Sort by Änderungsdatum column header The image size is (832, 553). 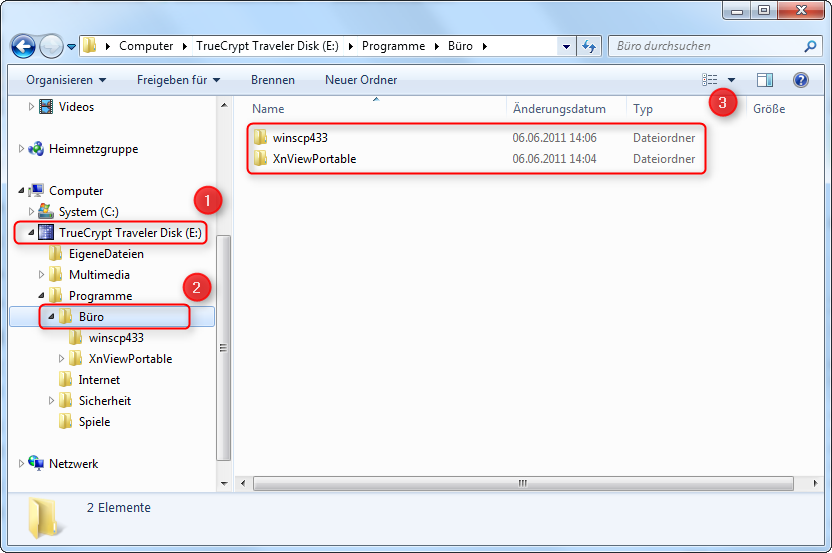(x=559, y=109)
